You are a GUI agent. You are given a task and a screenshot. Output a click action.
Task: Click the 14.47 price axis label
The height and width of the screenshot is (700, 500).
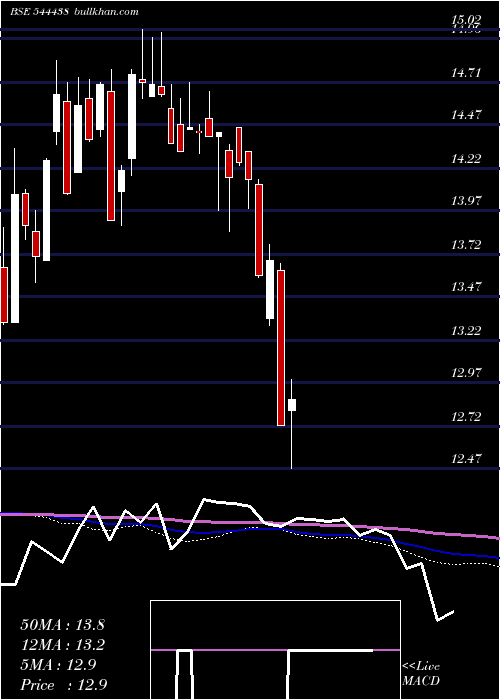[467, 115]
